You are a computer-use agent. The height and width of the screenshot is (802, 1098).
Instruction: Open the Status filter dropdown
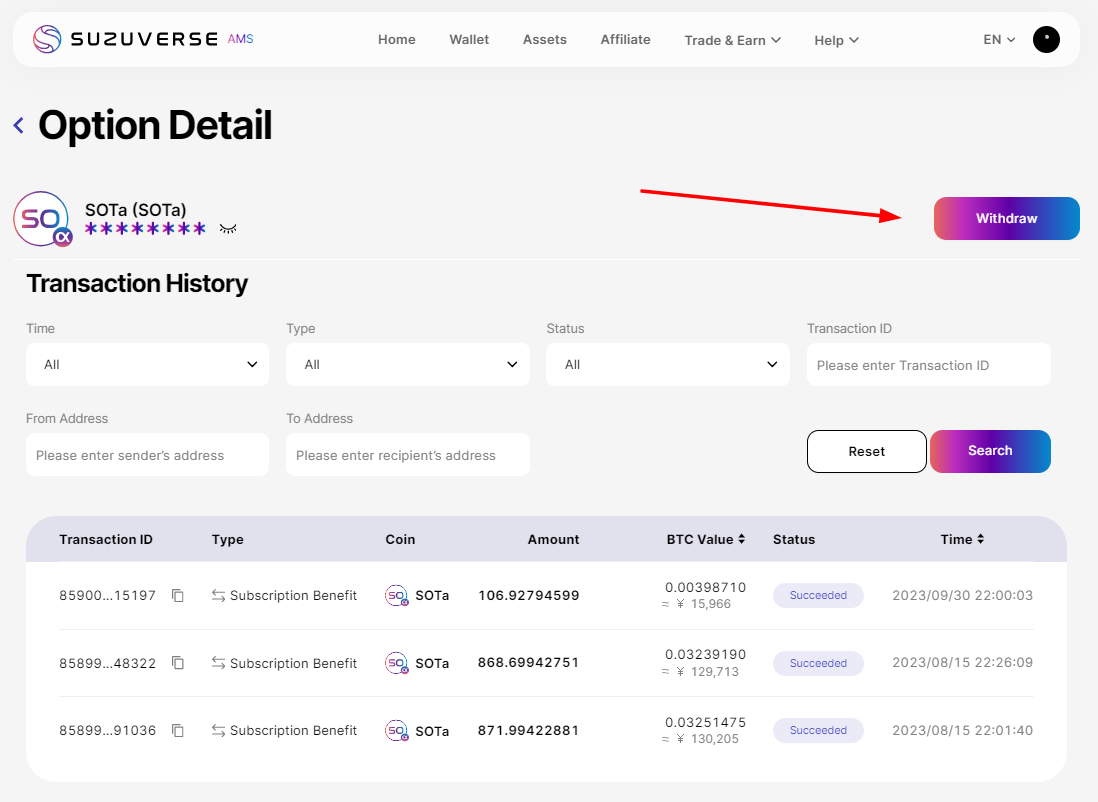pos(667,365)
